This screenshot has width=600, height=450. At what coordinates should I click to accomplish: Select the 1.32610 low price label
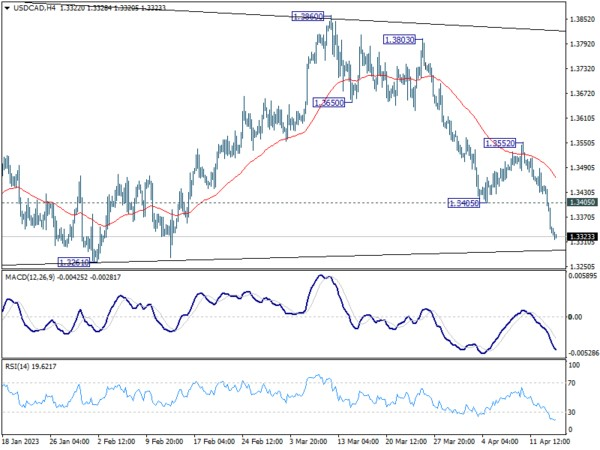(x=73, y=262)
